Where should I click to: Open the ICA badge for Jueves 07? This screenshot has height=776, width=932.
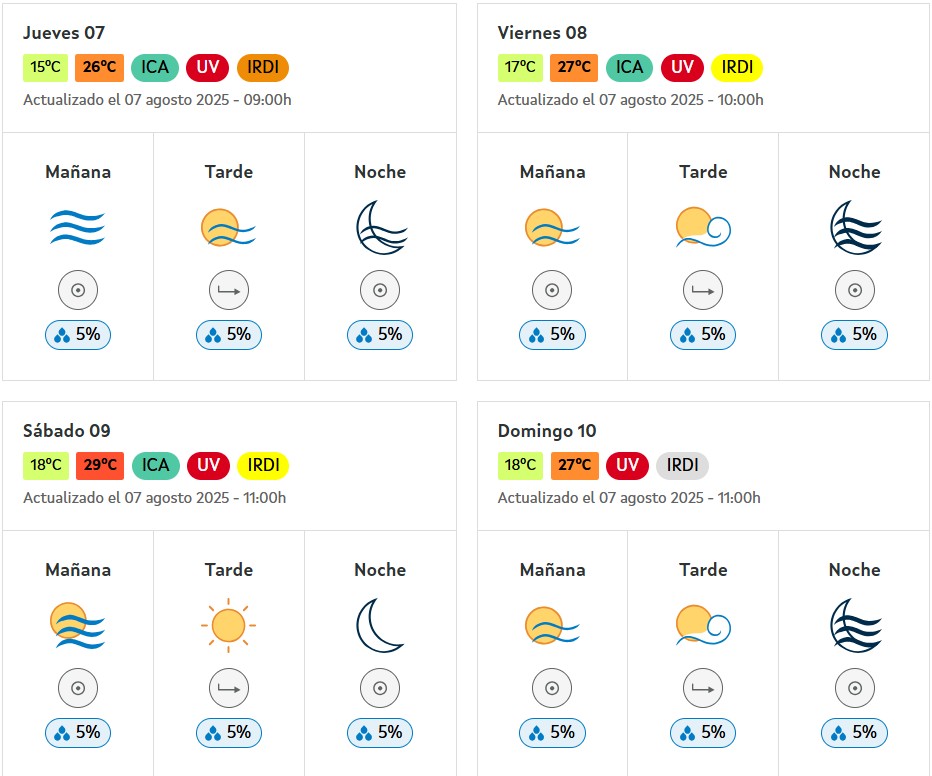tap(155, 67)
